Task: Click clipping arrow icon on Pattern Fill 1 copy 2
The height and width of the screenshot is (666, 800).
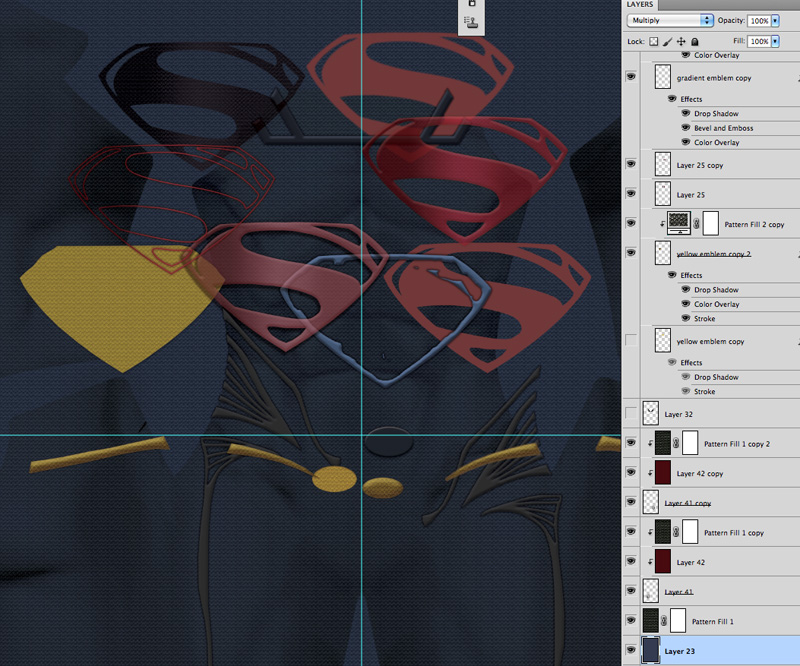Action: pyautogui.click(x=650, y=443)
